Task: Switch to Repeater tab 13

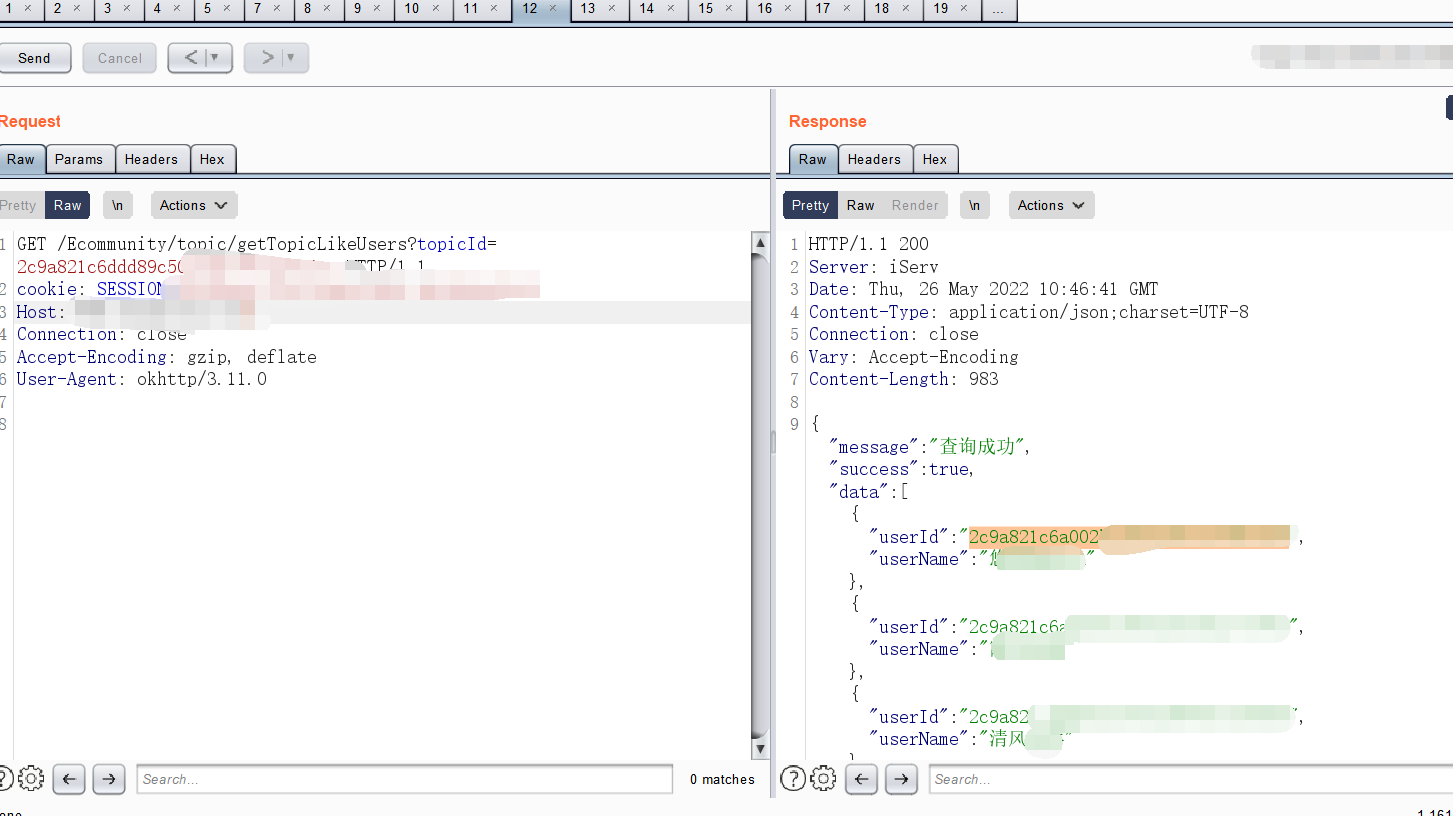Action: [x=588, y=8]
